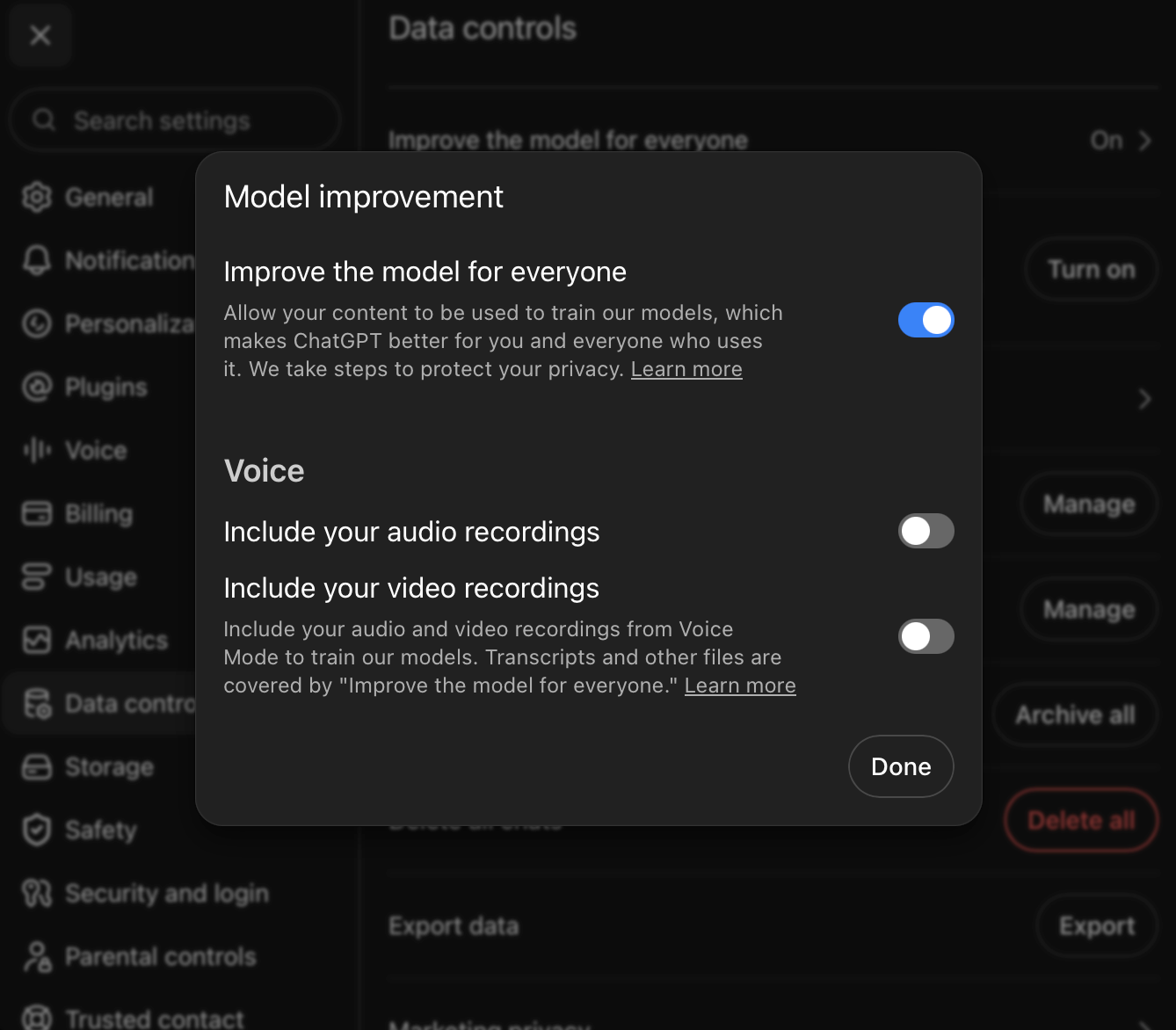This screenshot has width=1176, height=1030.
Task: Enable Include your audio recordings toggle
Action: click(x=926, y=531)
